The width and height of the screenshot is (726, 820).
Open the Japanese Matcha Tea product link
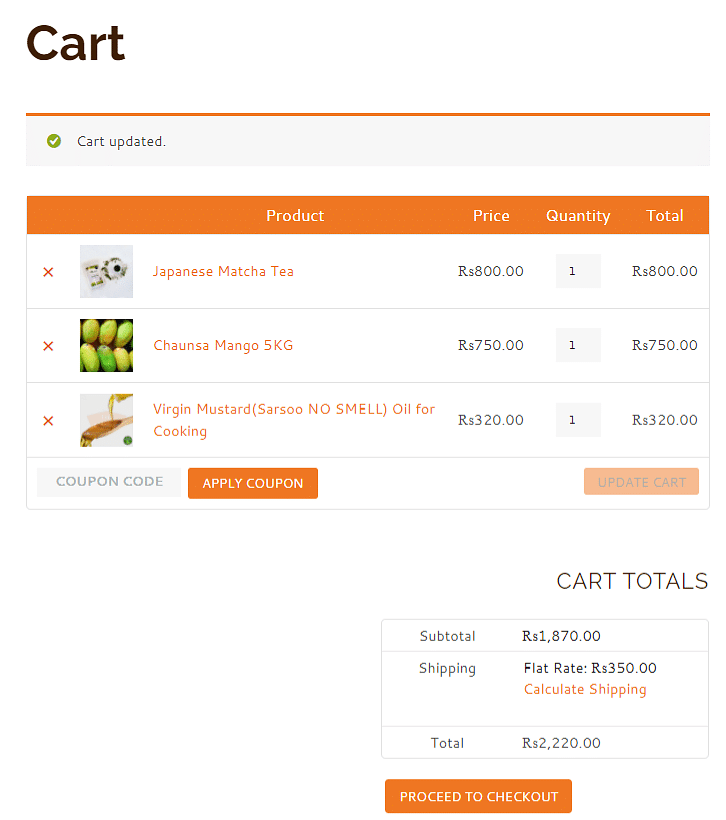point(223,271)
